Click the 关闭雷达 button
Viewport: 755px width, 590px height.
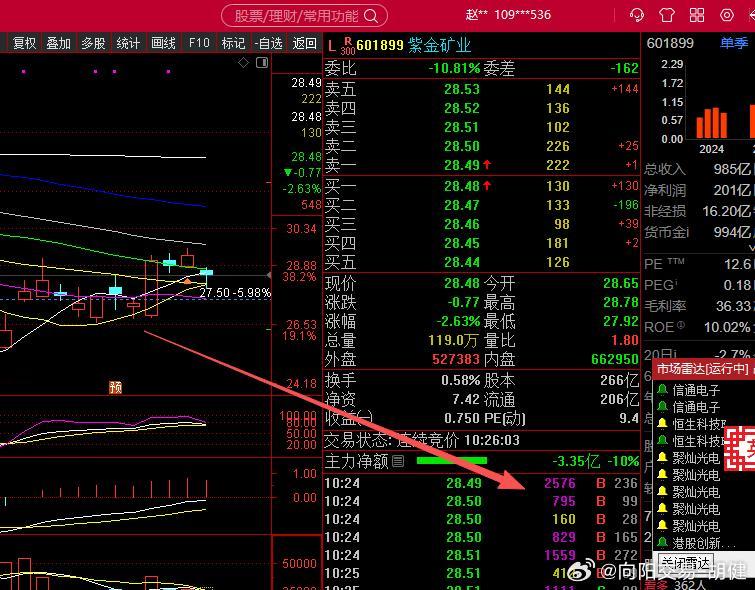[x=685, y=563]
